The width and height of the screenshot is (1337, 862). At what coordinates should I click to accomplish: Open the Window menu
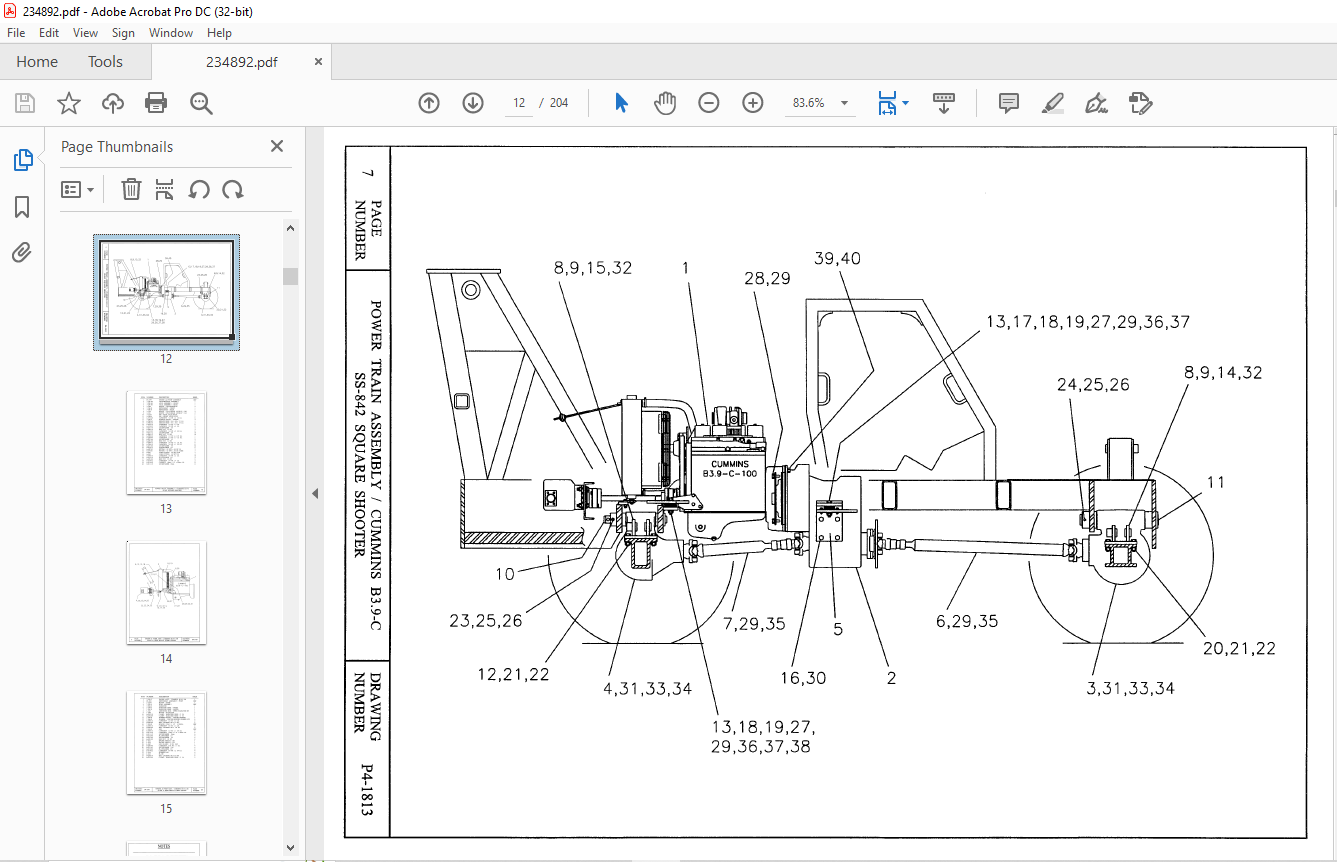click(x=171, y=33)
